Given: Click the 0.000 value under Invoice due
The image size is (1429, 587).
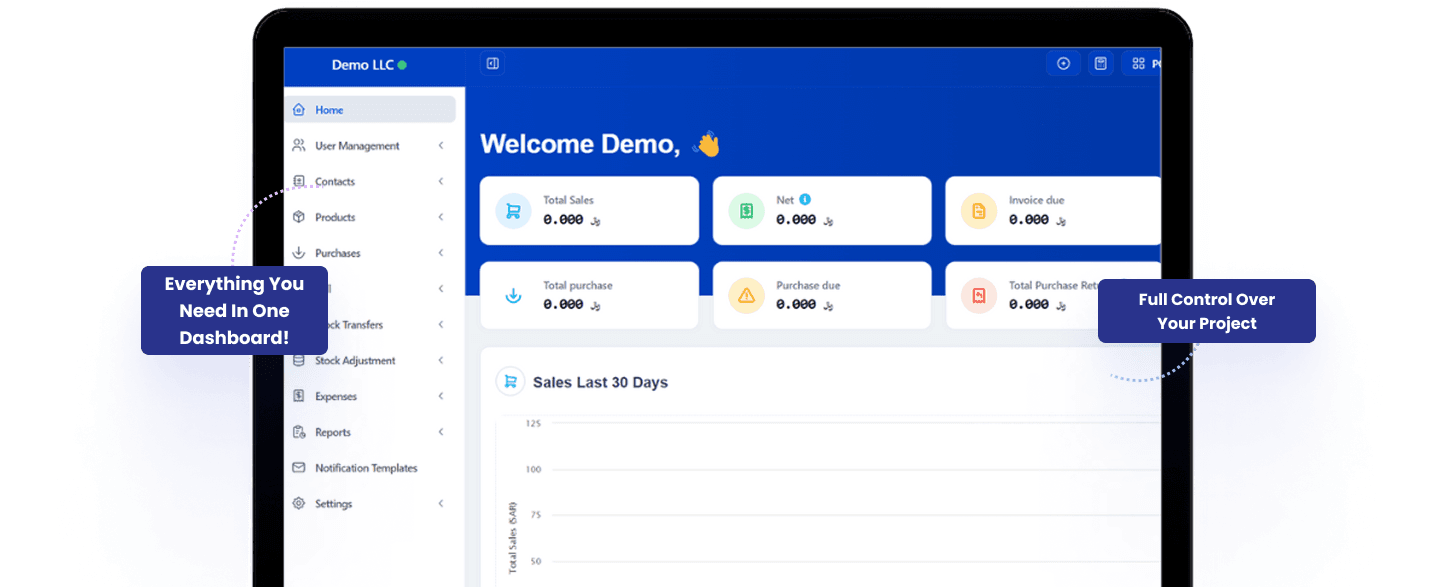Looking at the screenshot, I should pyautogui.click(x=1028, y=219).
